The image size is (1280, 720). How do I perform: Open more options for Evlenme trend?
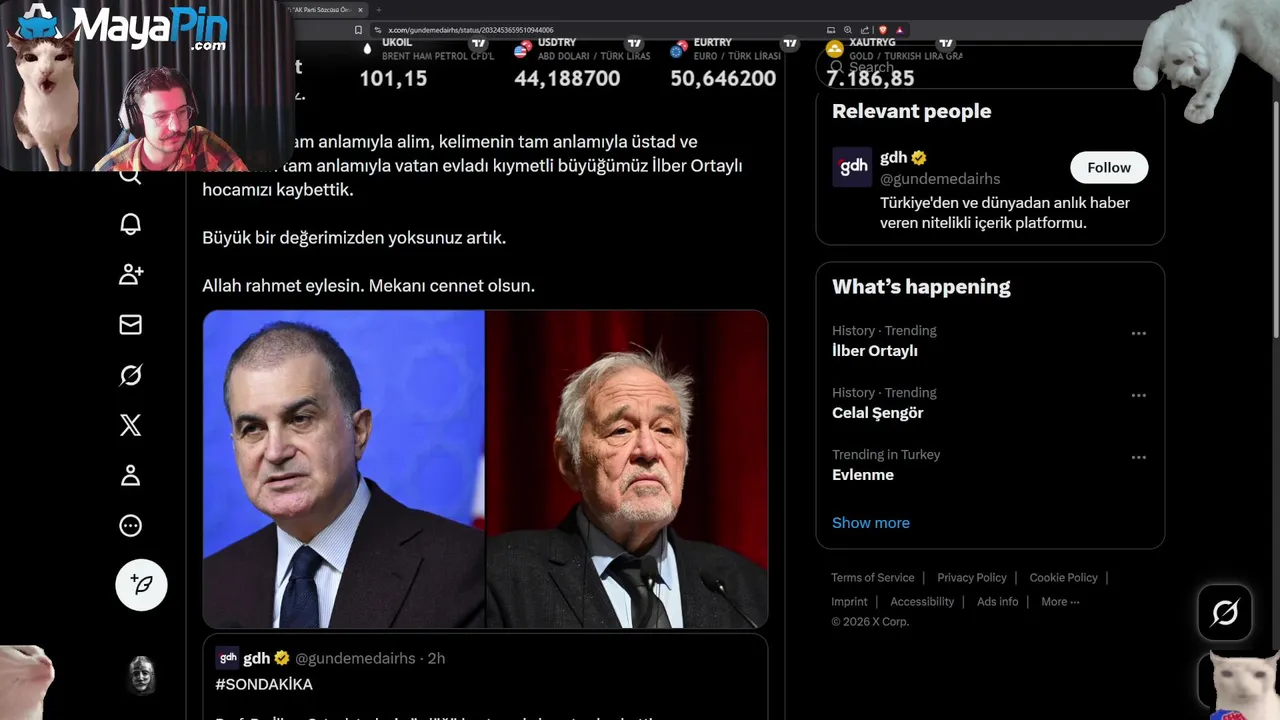tap(1138, 458)
